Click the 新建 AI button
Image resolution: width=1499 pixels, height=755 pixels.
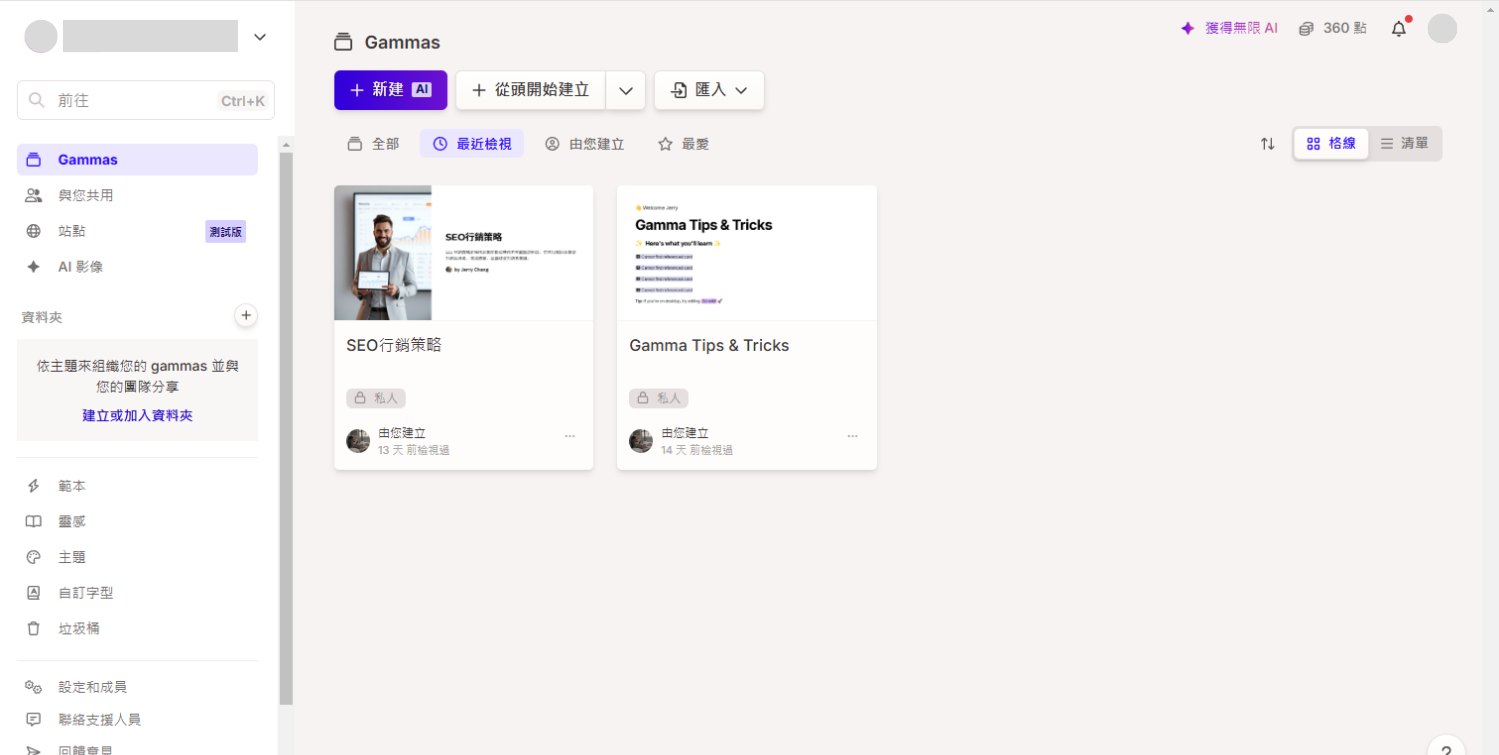tap(390, 90)
